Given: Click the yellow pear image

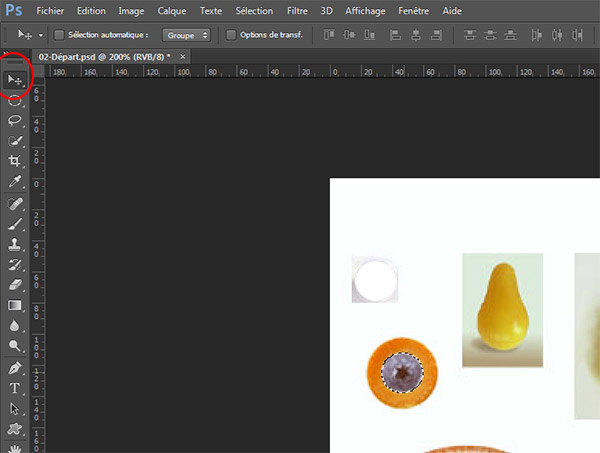Looking at the screenshot, I should pyautogui.click(x=502, y=310).
